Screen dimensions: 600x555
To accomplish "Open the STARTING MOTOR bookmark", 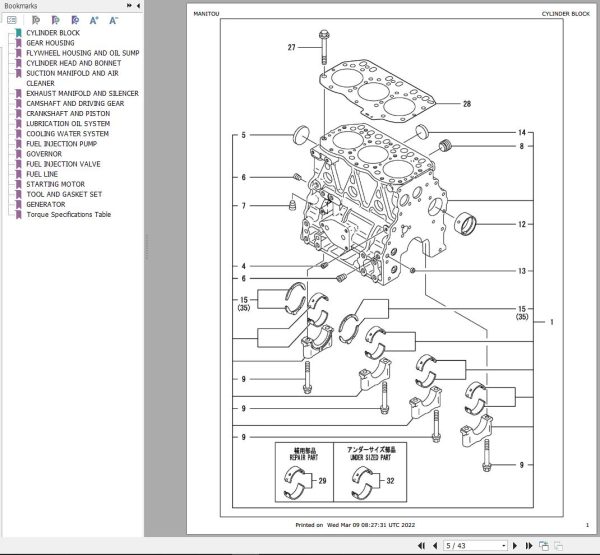I will [55, 184].
